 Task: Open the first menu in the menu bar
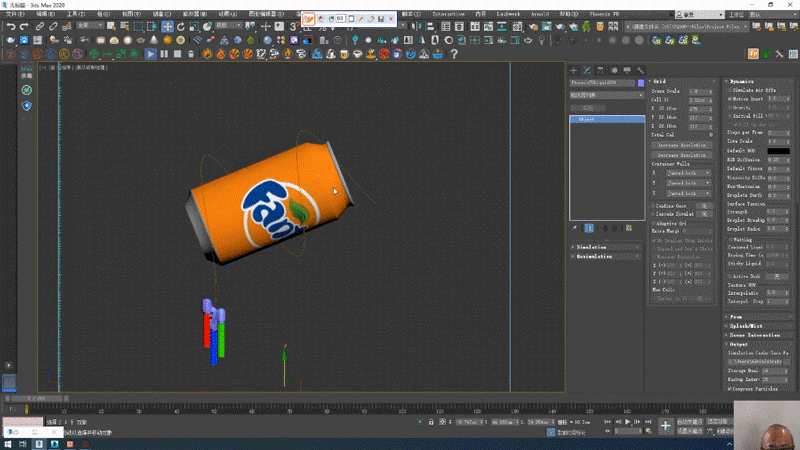pos(15,14)
